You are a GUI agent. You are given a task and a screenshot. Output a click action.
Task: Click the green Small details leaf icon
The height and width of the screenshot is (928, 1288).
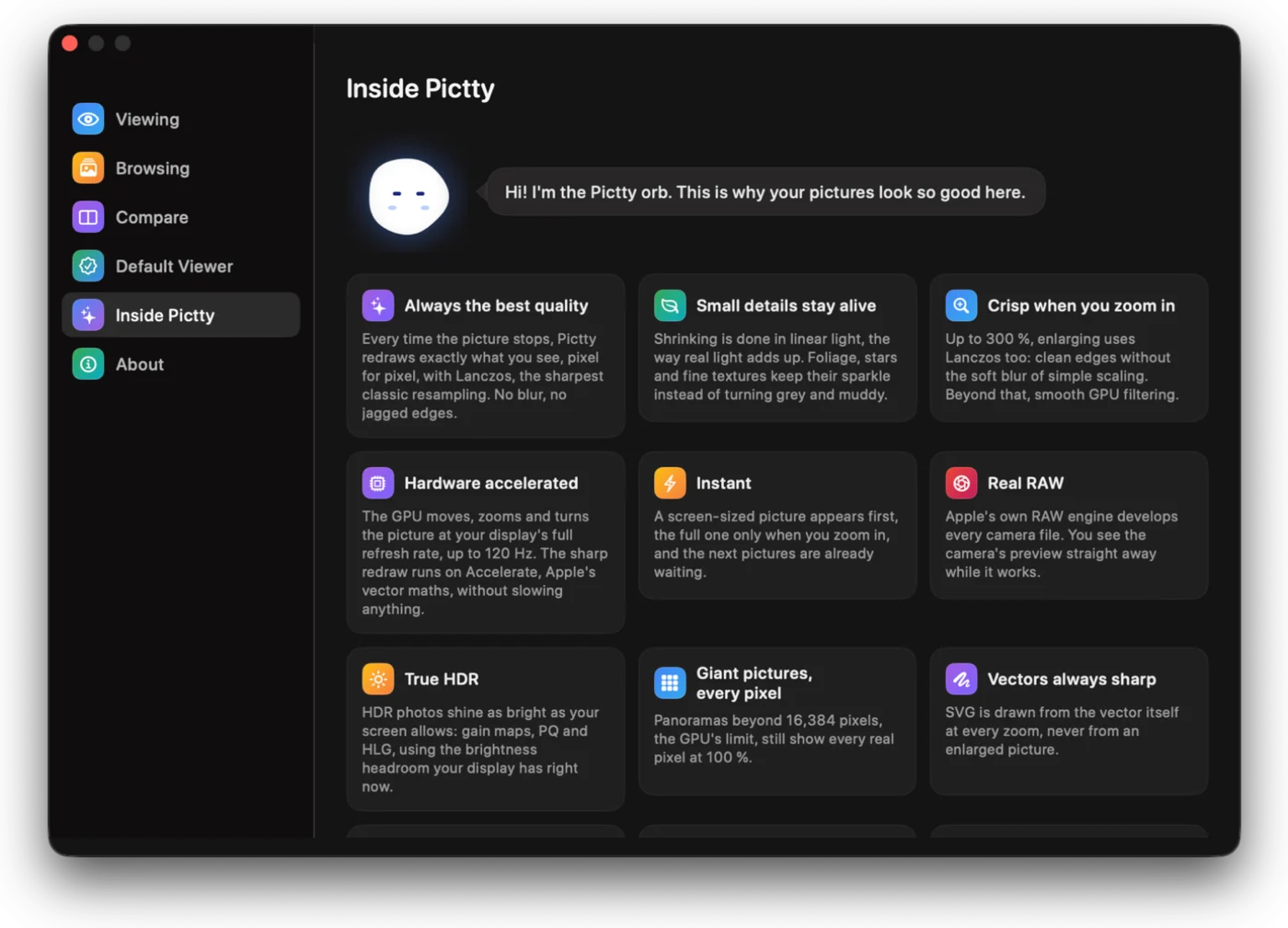coord(670,305)
